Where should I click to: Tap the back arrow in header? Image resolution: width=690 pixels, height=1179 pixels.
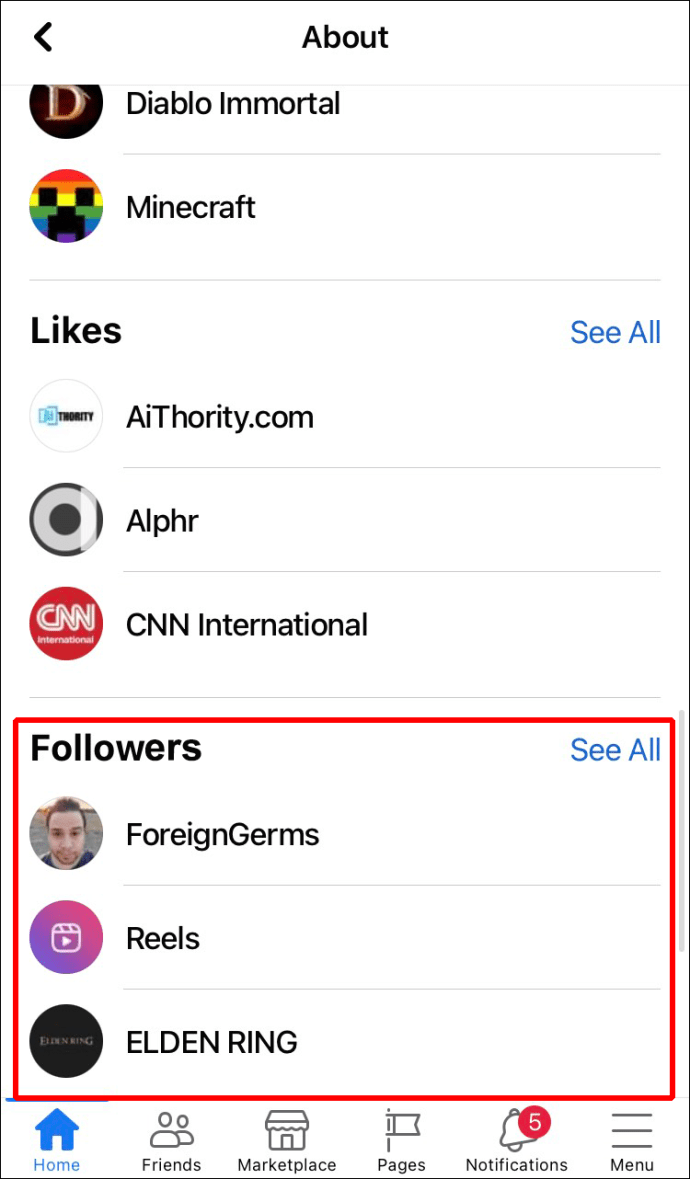tap(44, 37)
